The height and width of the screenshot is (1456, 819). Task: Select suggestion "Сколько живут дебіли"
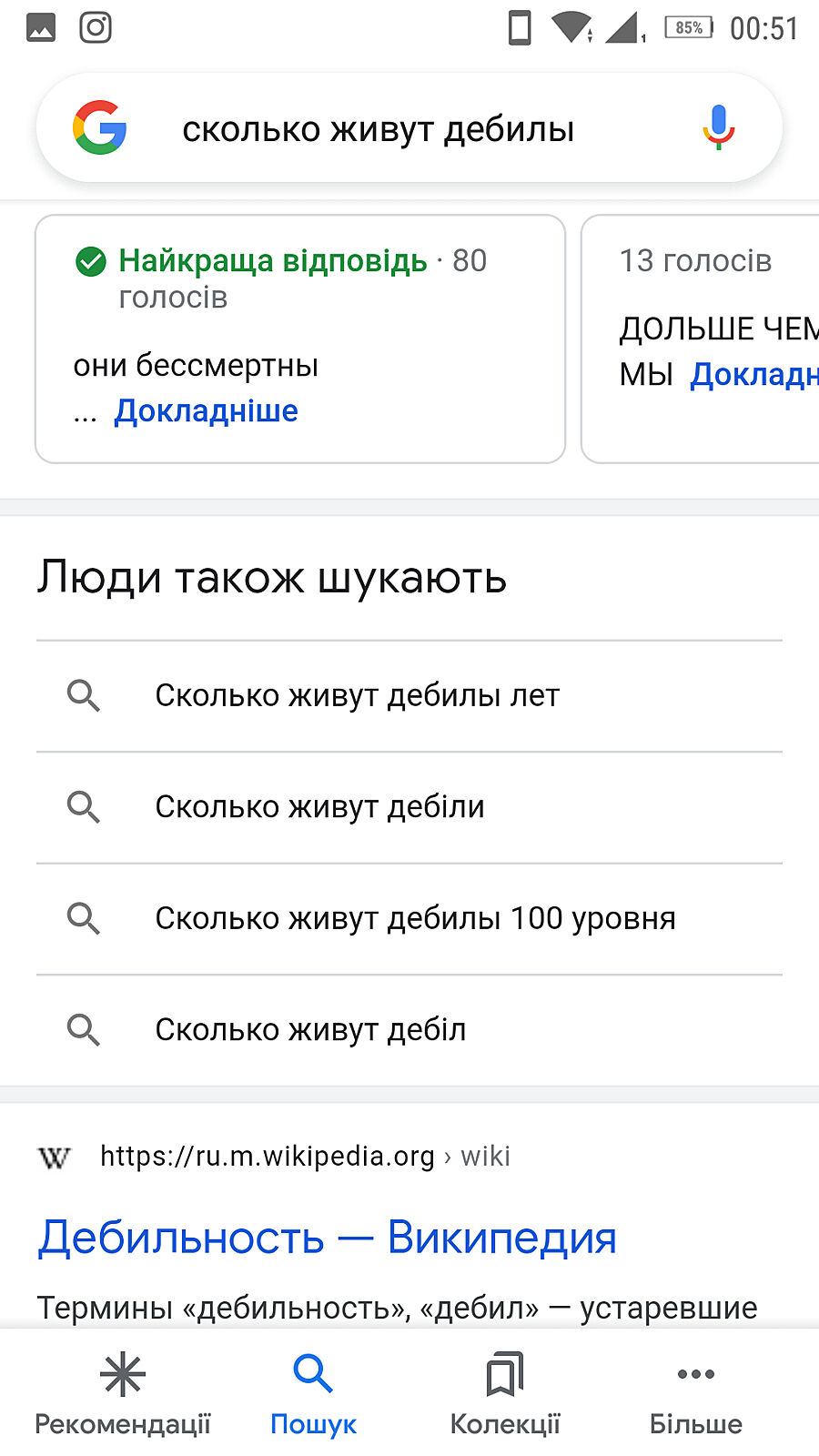(x=319, y=807)
